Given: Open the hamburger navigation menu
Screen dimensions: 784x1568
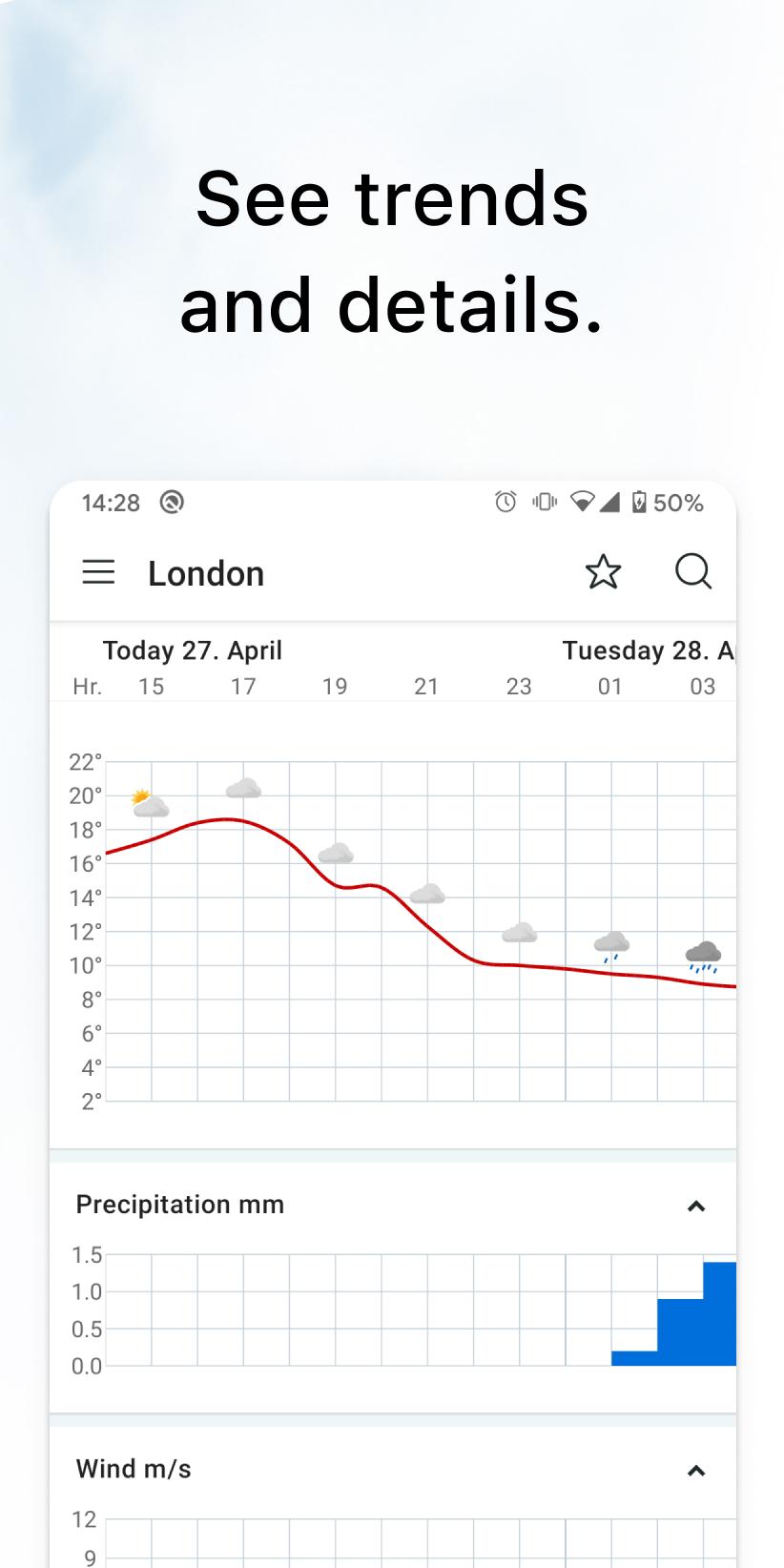Looking at the screenshot, I should tap(98, 572).
